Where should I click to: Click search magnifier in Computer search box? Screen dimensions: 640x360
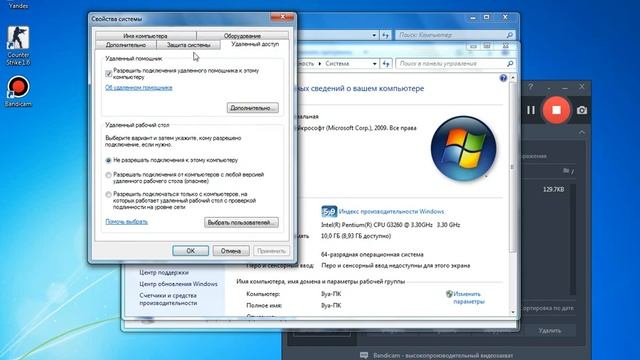point(510,35)
